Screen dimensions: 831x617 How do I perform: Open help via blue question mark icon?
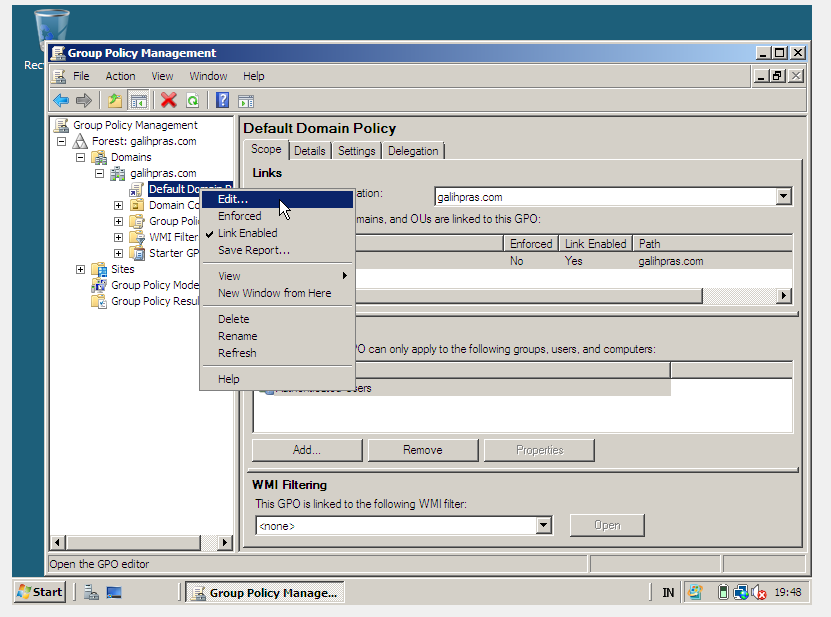tap(223, 100)
